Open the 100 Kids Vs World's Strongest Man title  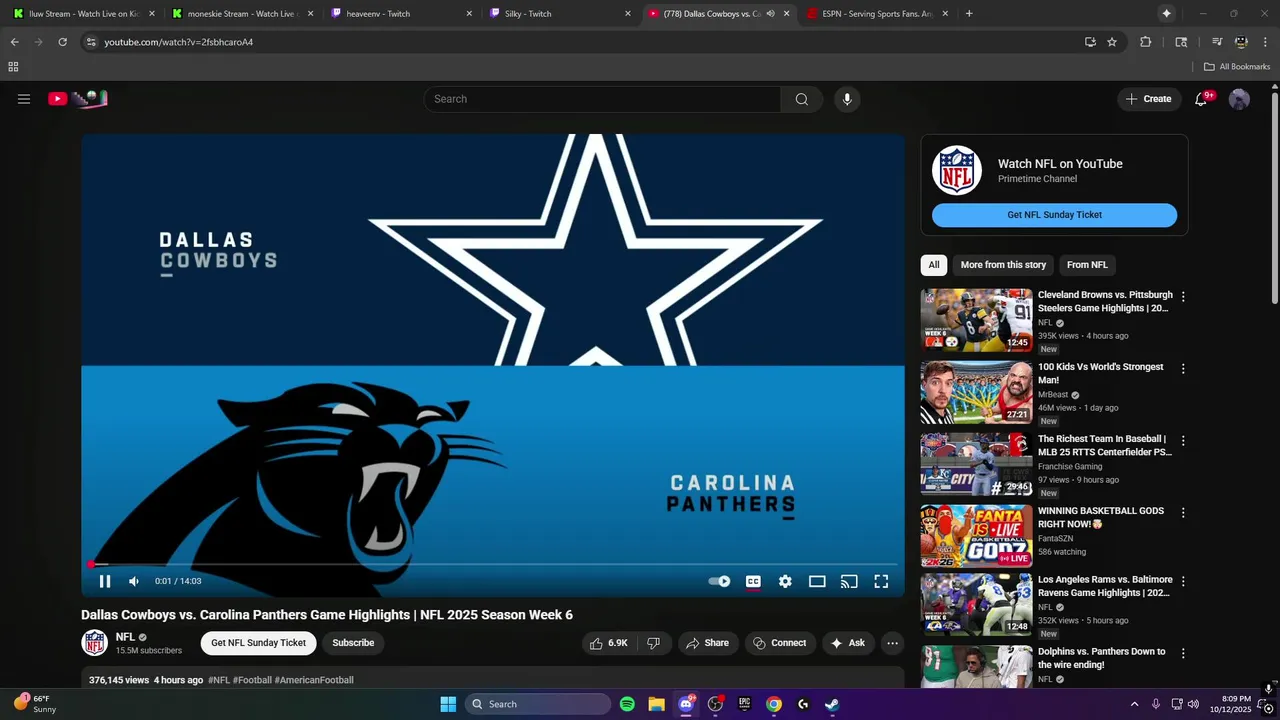coord(1100,373)
